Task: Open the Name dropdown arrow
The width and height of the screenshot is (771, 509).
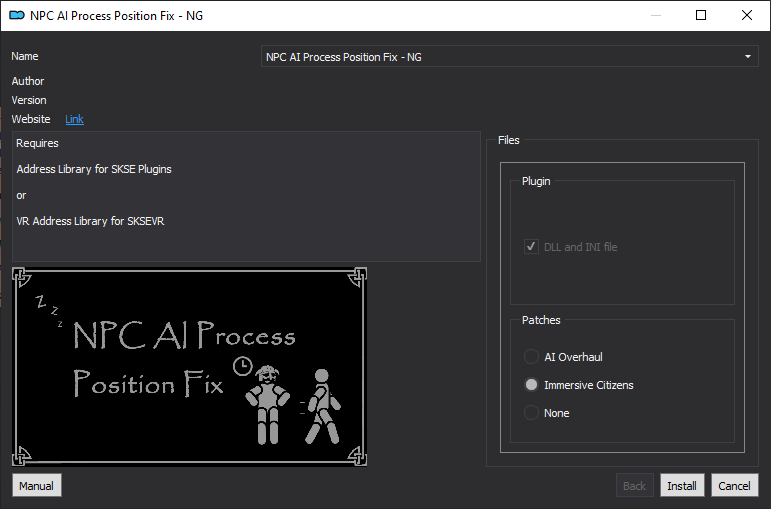Action: [x=748, y=57]
